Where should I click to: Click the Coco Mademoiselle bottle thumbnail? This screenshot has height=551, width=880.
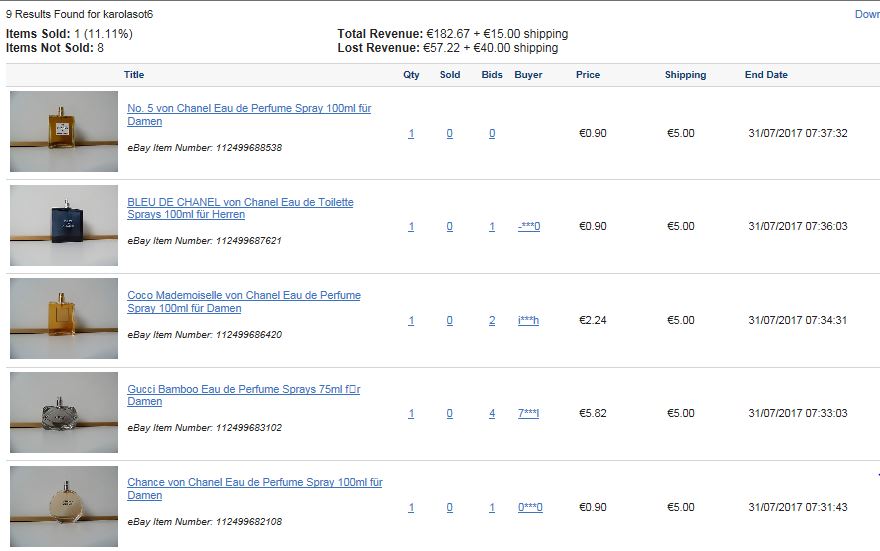[64, 319]
